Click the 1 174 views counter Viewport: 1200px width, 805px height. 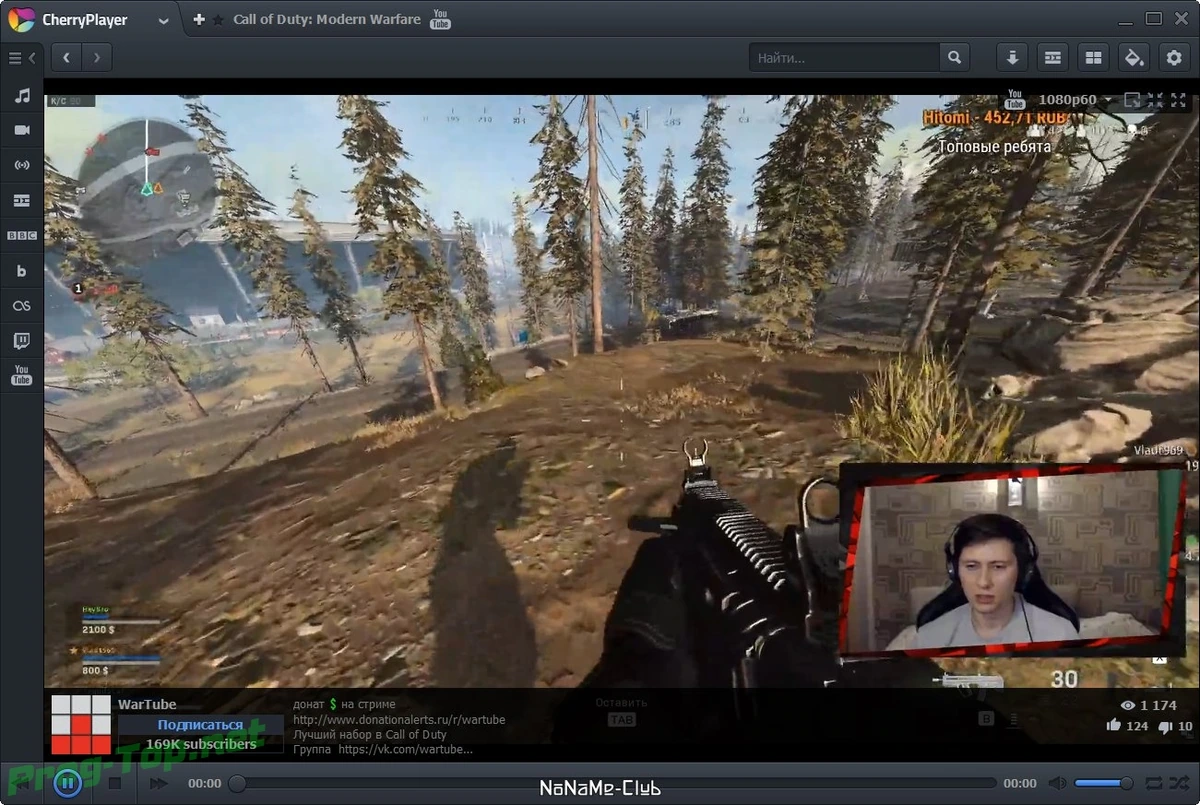pyautogui.click(x=1148, y=705)
